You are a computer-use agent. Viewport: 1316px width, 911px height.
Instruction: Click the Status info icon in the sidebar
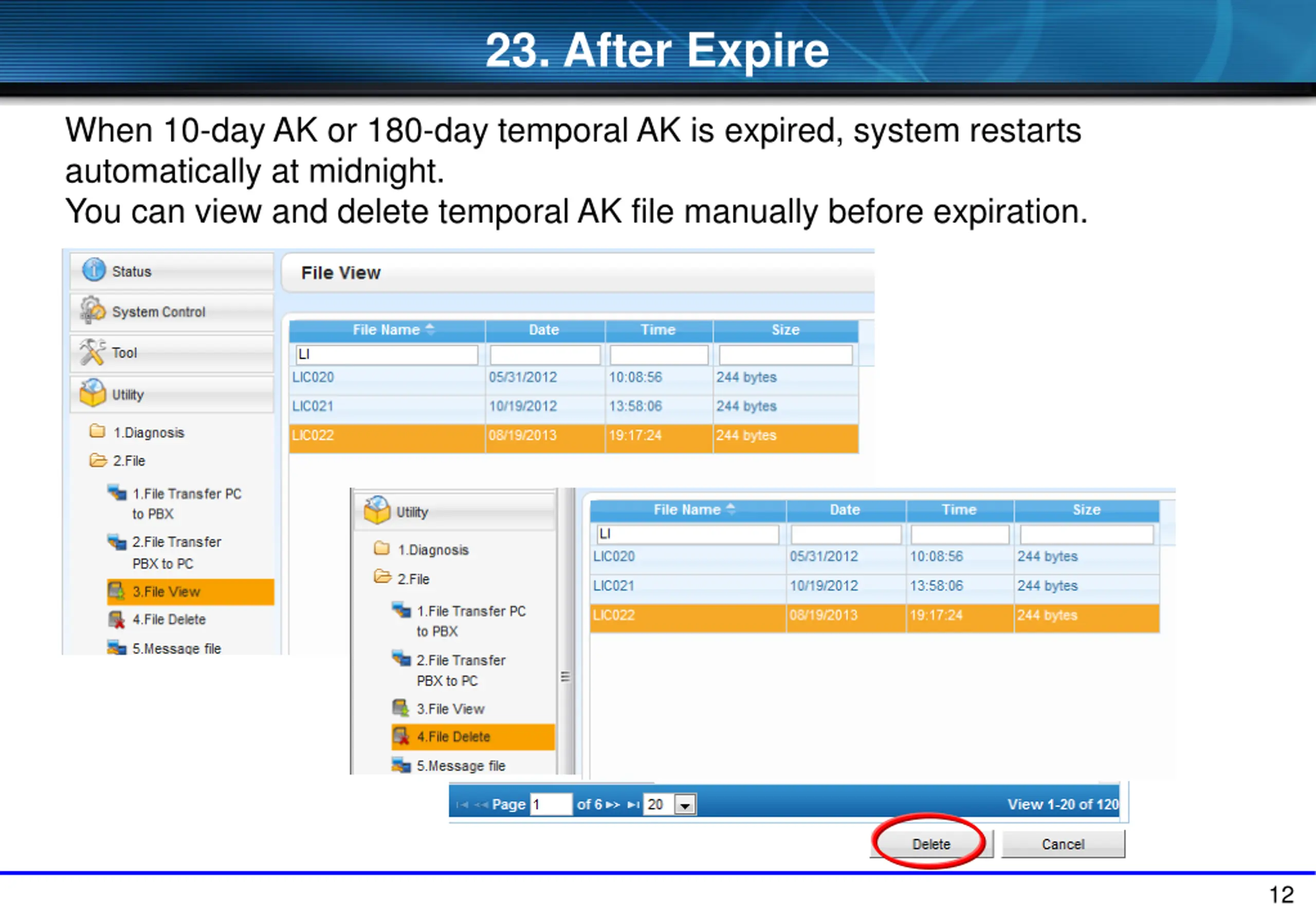pyautogui.click(x=94, y=270)
